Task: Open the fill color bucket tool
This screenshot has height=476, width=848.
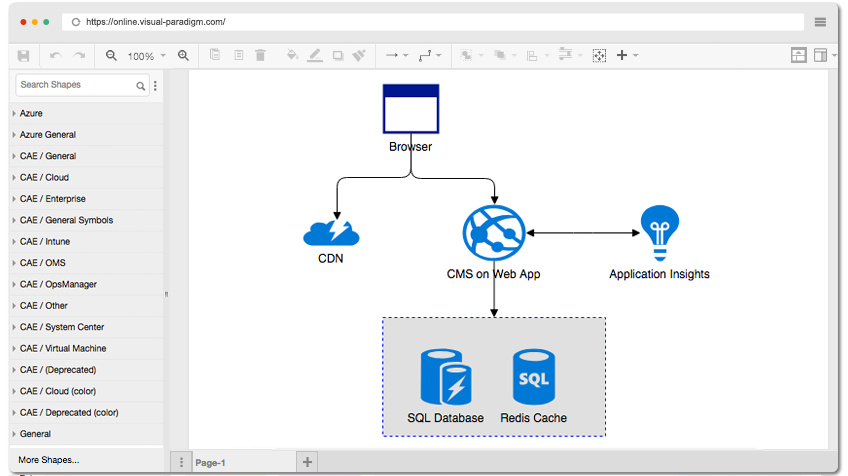Action: (x=292, y=55)
